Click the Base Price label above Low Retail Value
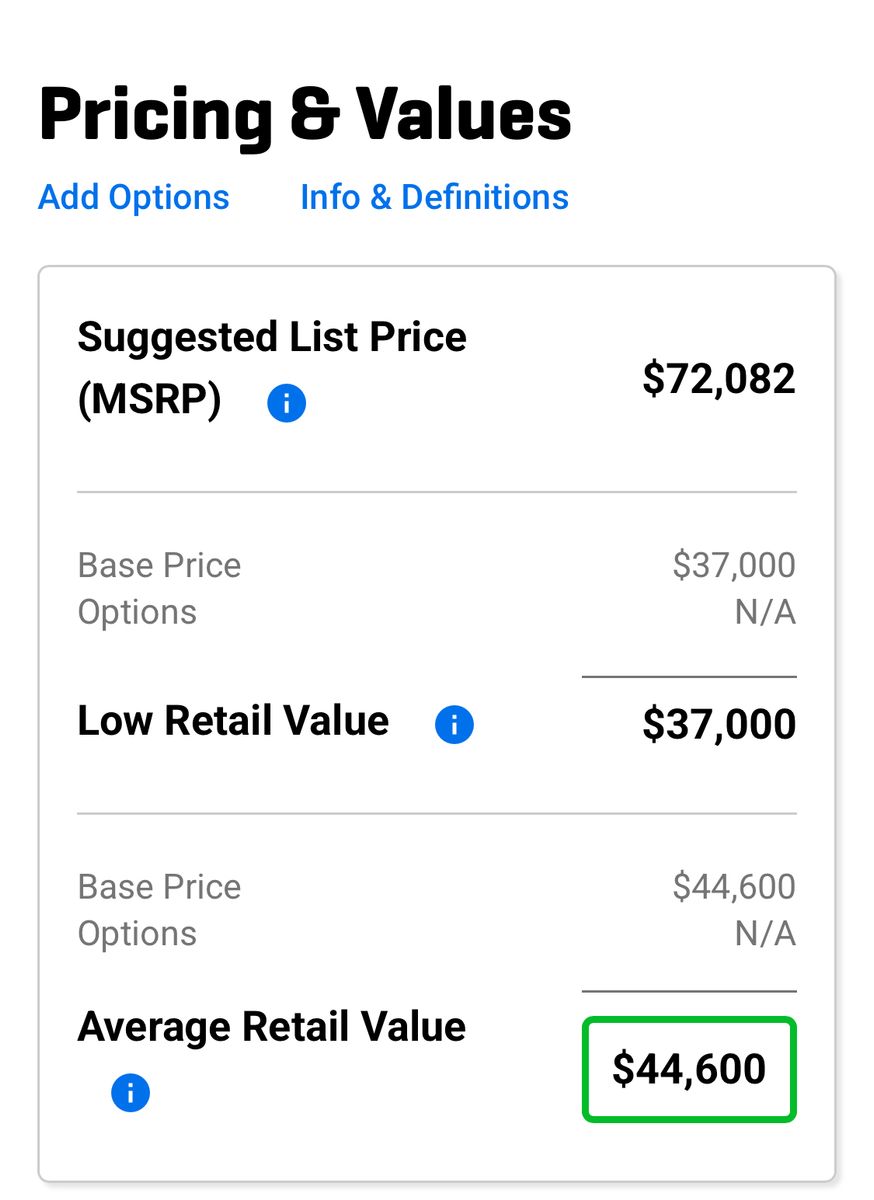This screenshot has height=1200, width=874. 159,565
